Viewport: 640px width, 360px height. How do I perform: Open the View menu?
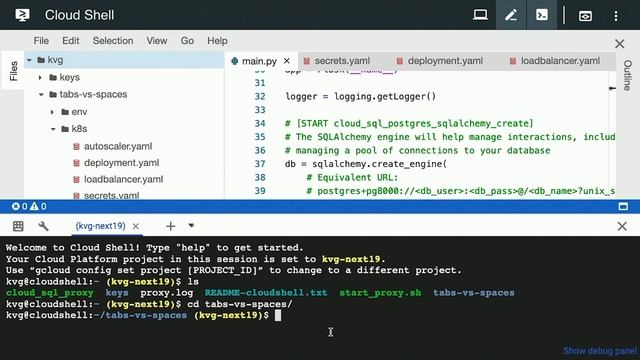click(157, 41)
